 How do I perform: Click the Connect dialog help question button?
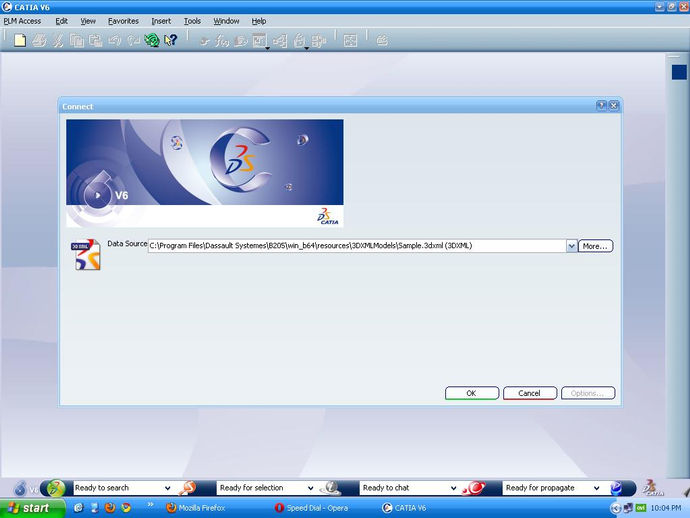click(x=601, y=106)
